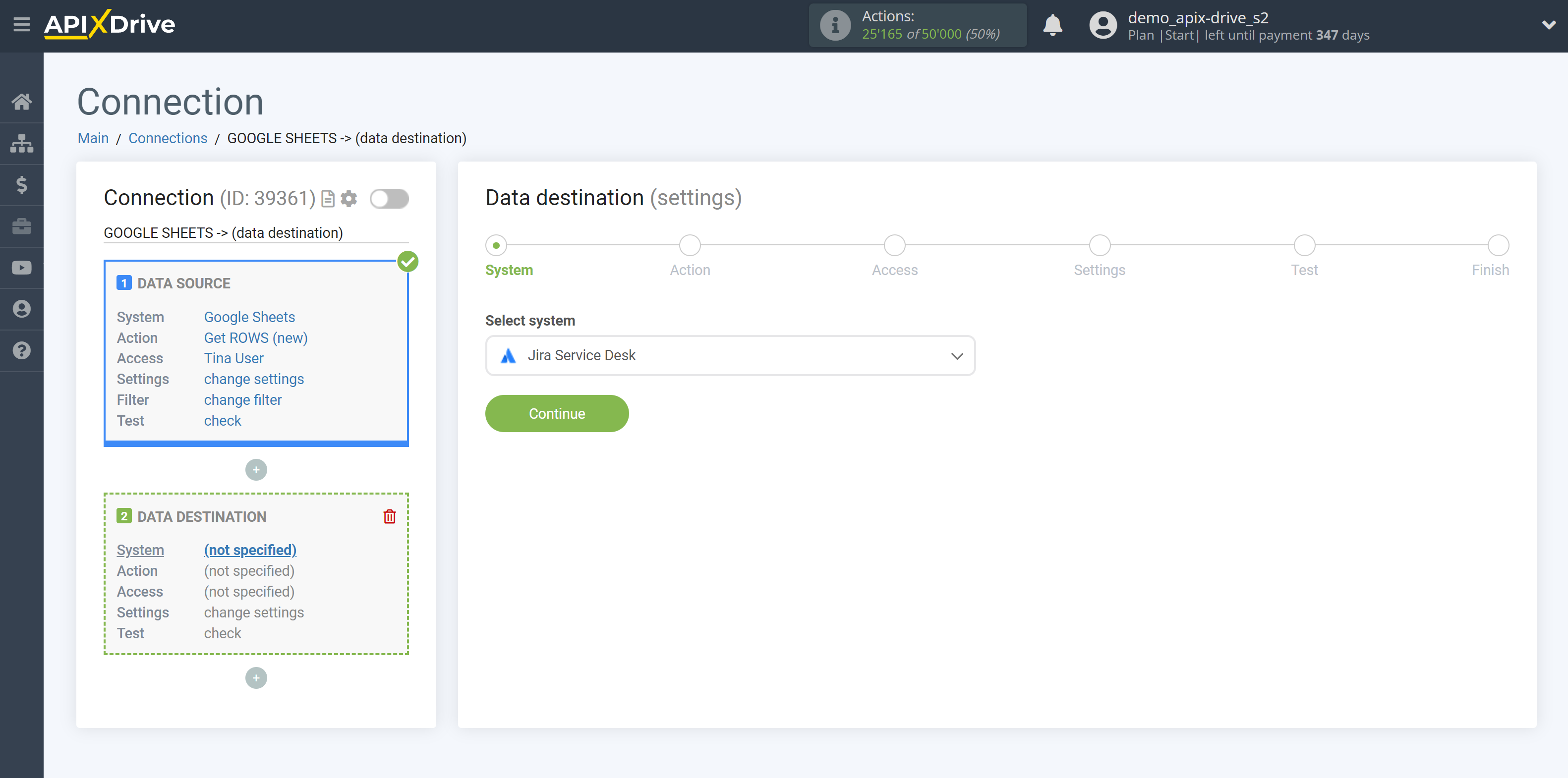Click the user profile icon in sidebar
The width and height of the screenshot is (1568, 778).
[22, 309]
